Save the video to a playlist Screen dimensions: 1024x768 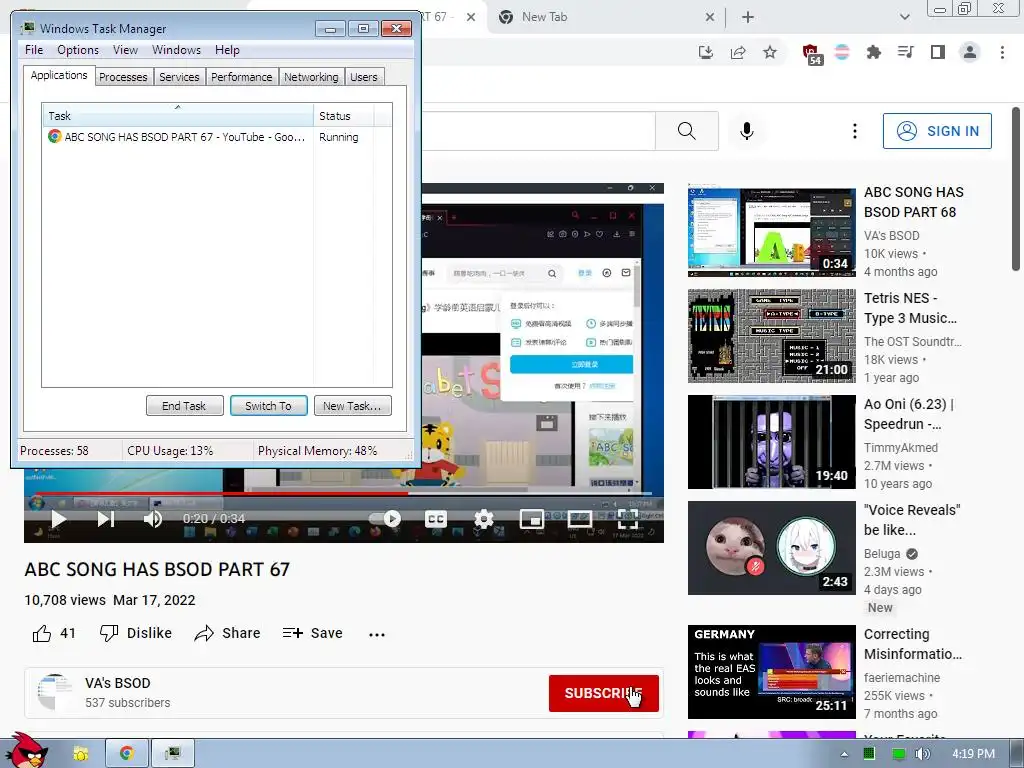(312, 633)
